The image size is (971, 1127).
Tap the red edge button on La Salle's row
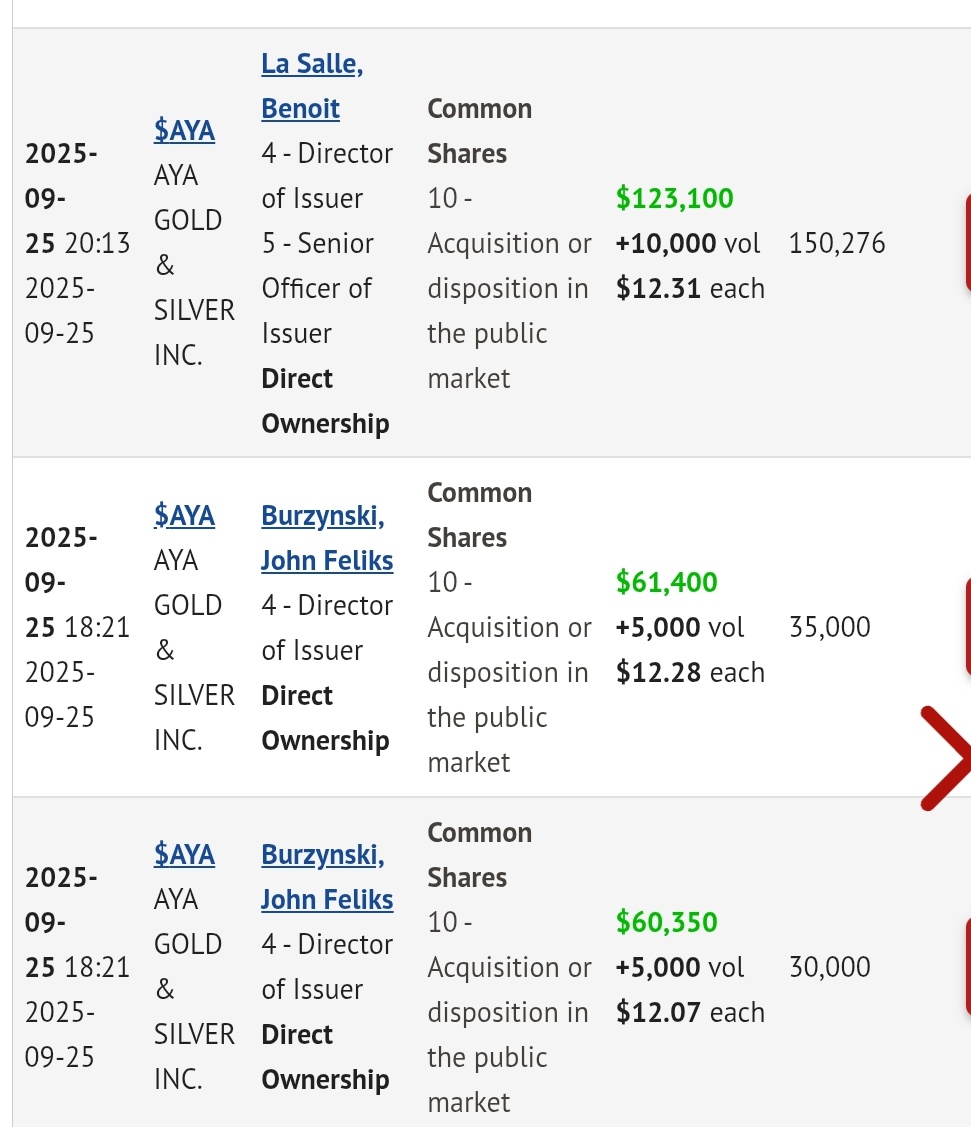tap(966, 243)
